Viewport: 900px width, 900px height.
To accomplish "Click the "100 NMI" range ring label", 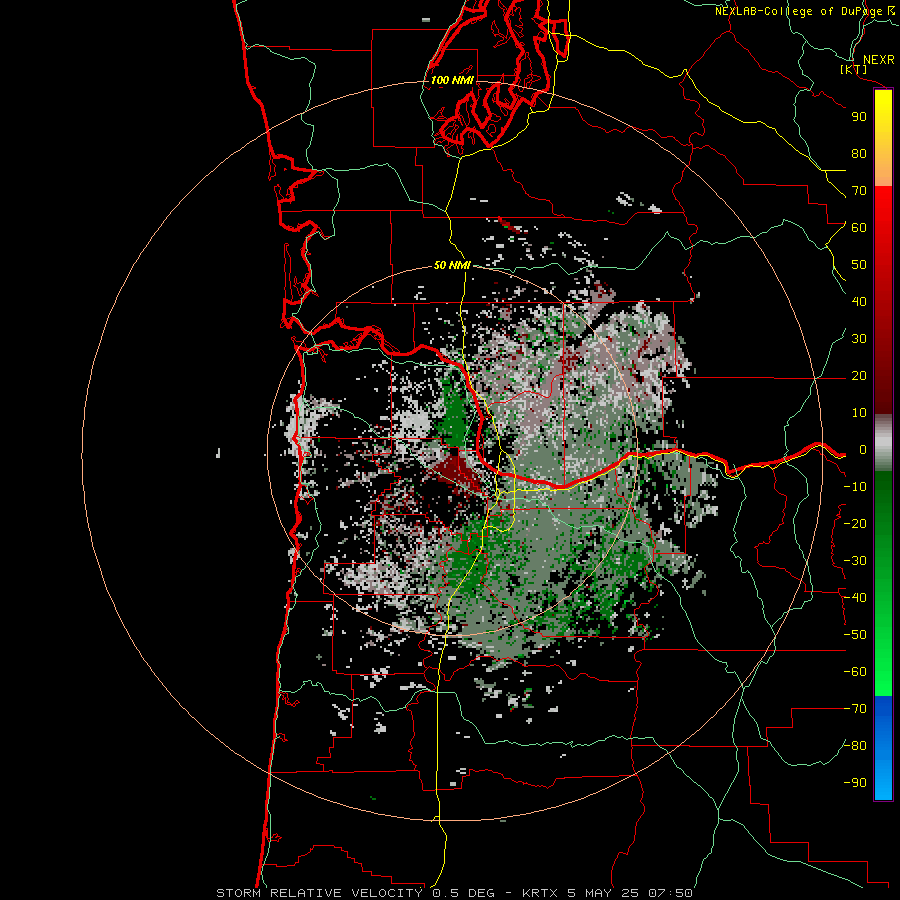I will click(452, 80).
